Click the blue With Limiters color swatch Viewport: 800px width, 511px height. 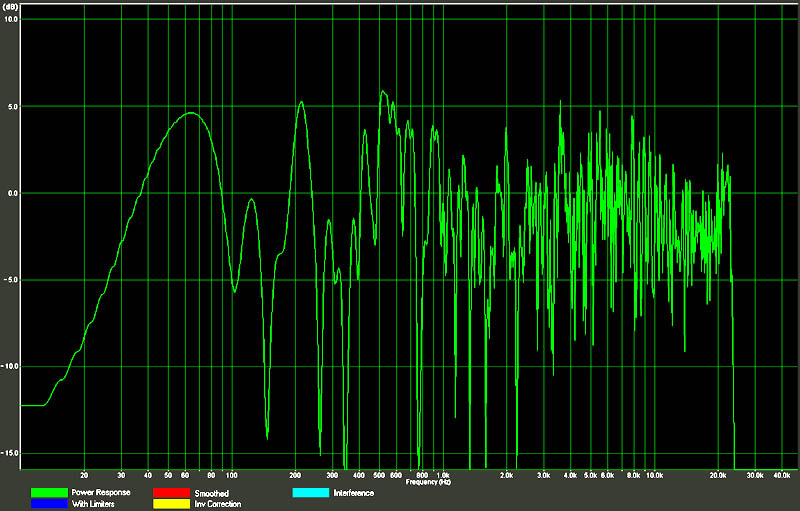49,504
